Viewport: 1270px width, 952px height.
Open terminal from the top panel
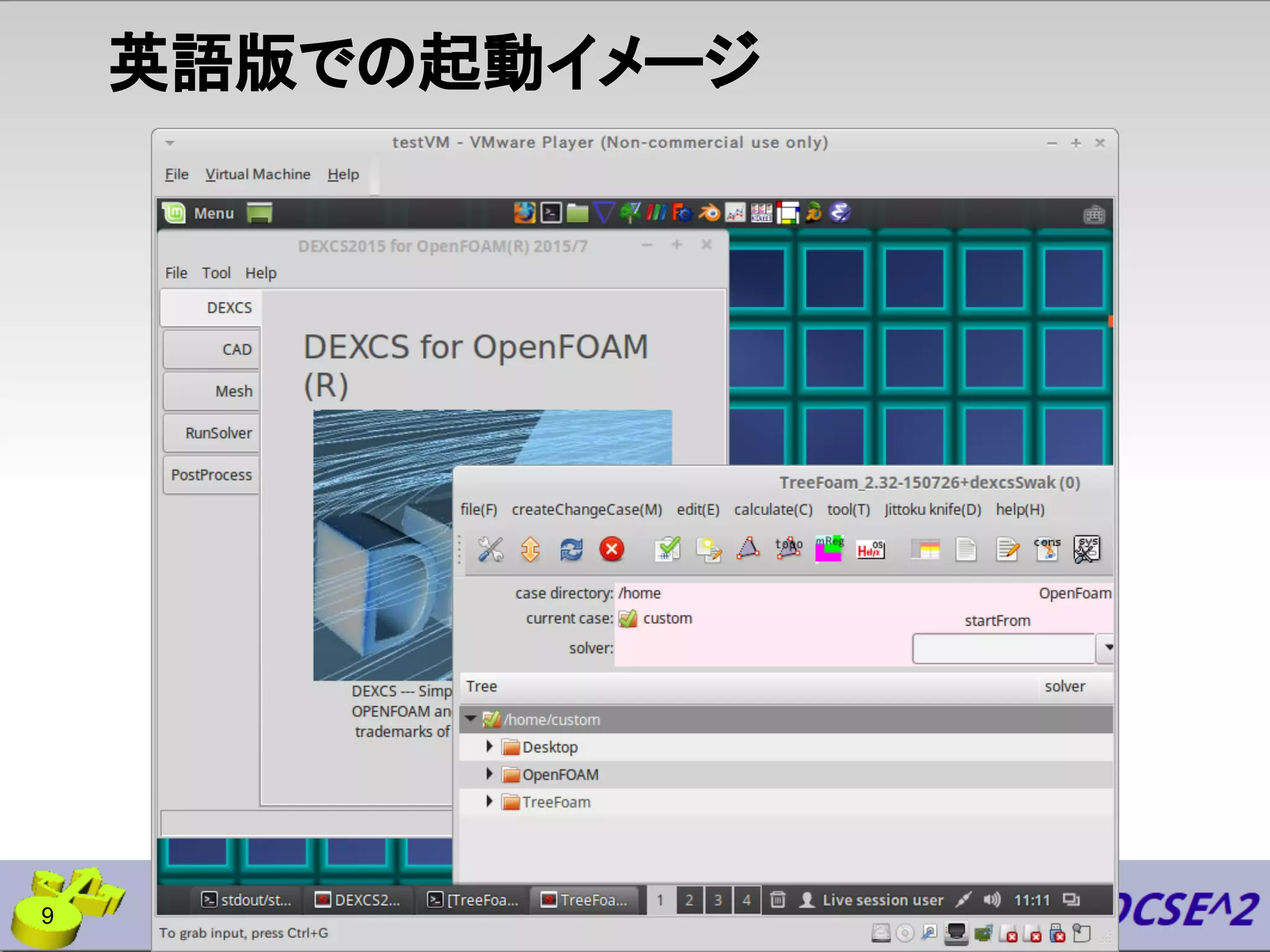(551, 213)
